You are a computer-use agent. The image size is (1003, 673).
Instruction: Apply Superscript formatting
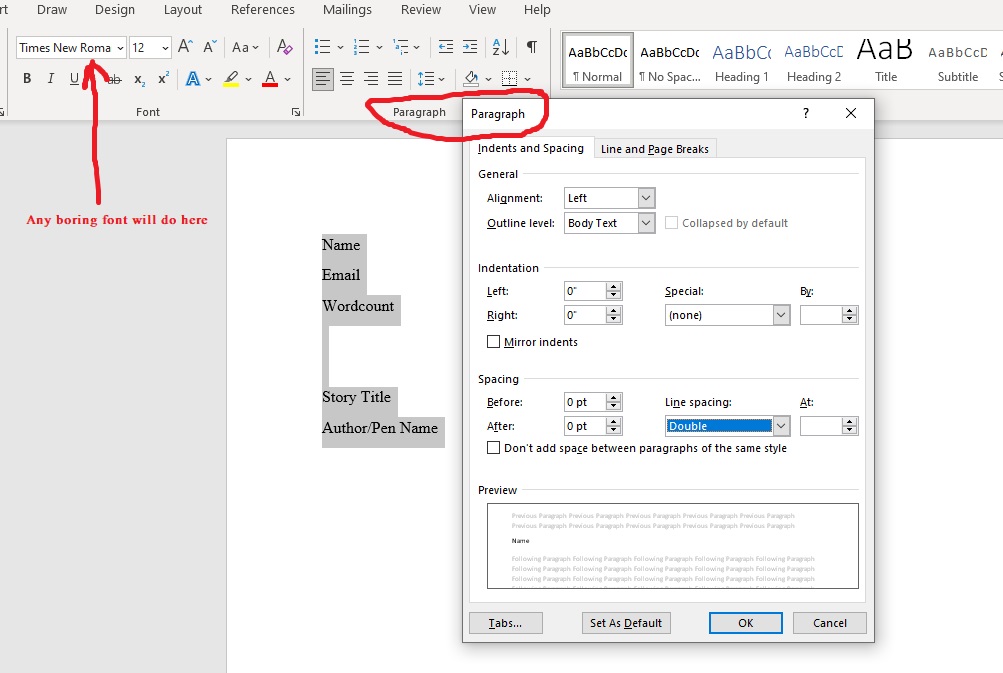point(163,79)
